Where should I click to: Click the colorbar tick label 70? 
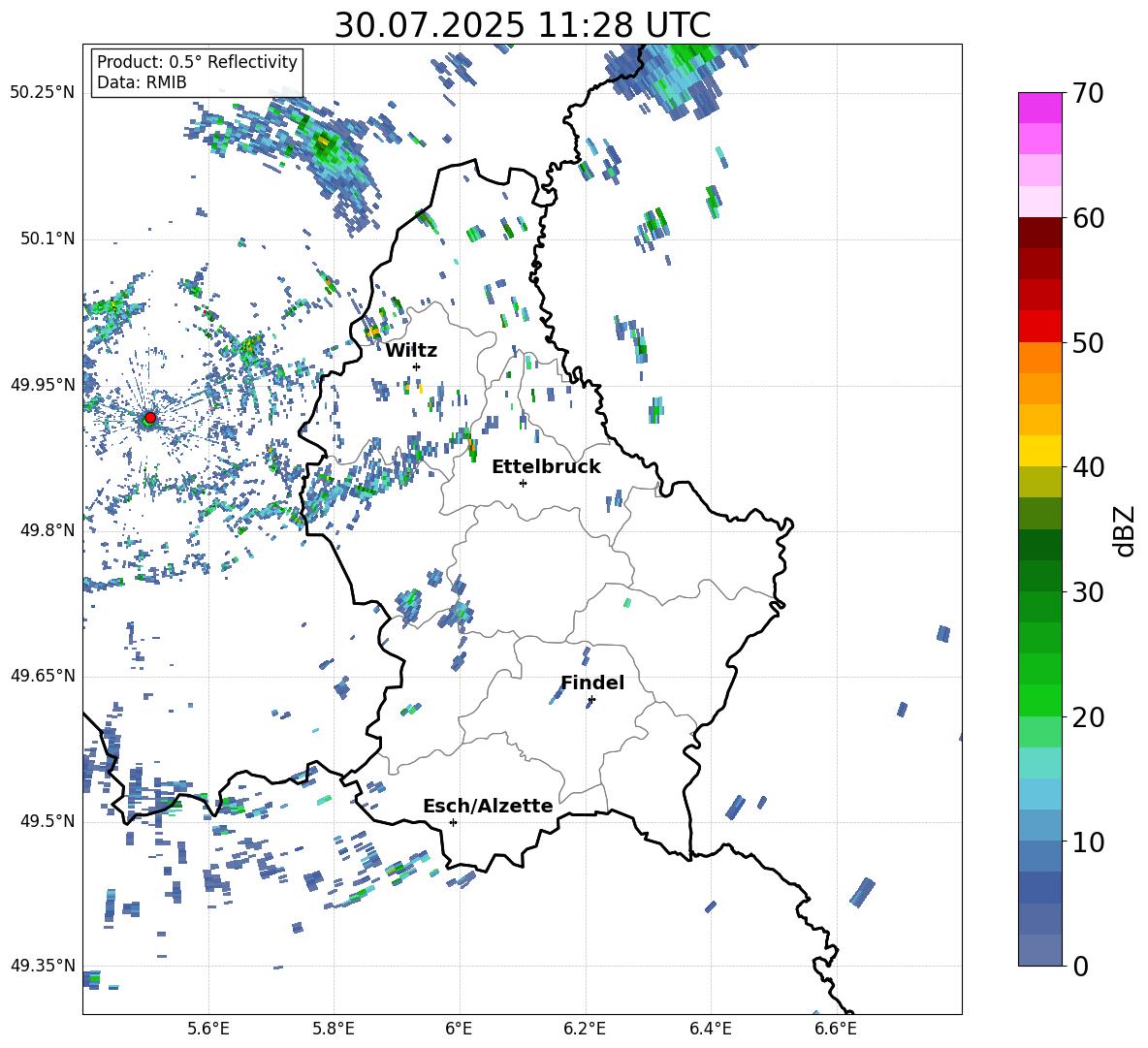tap(1088, 93)
